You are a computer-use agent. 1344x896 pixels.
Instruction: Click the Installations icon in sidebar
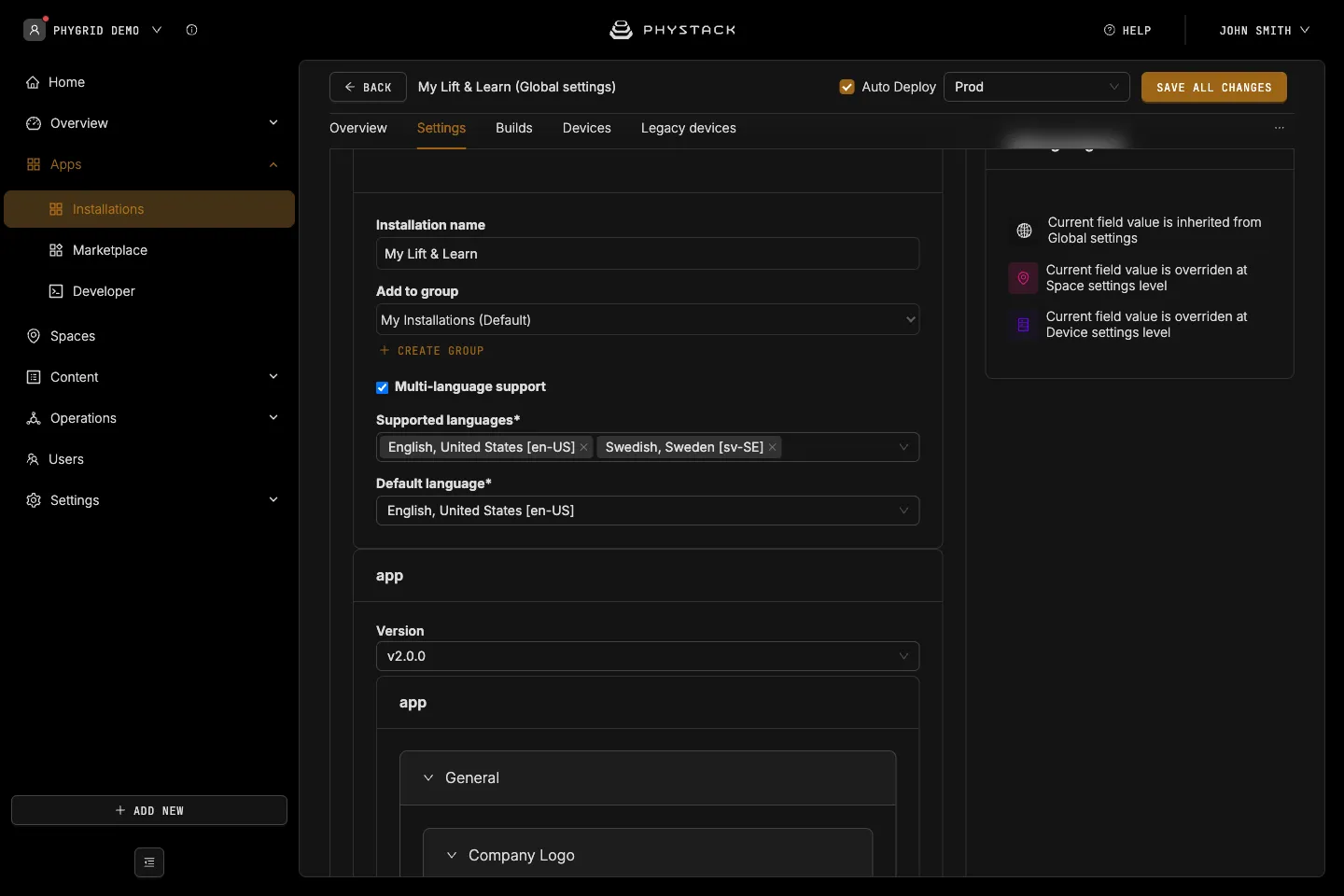pyautogui.click(x=56, y=209)
